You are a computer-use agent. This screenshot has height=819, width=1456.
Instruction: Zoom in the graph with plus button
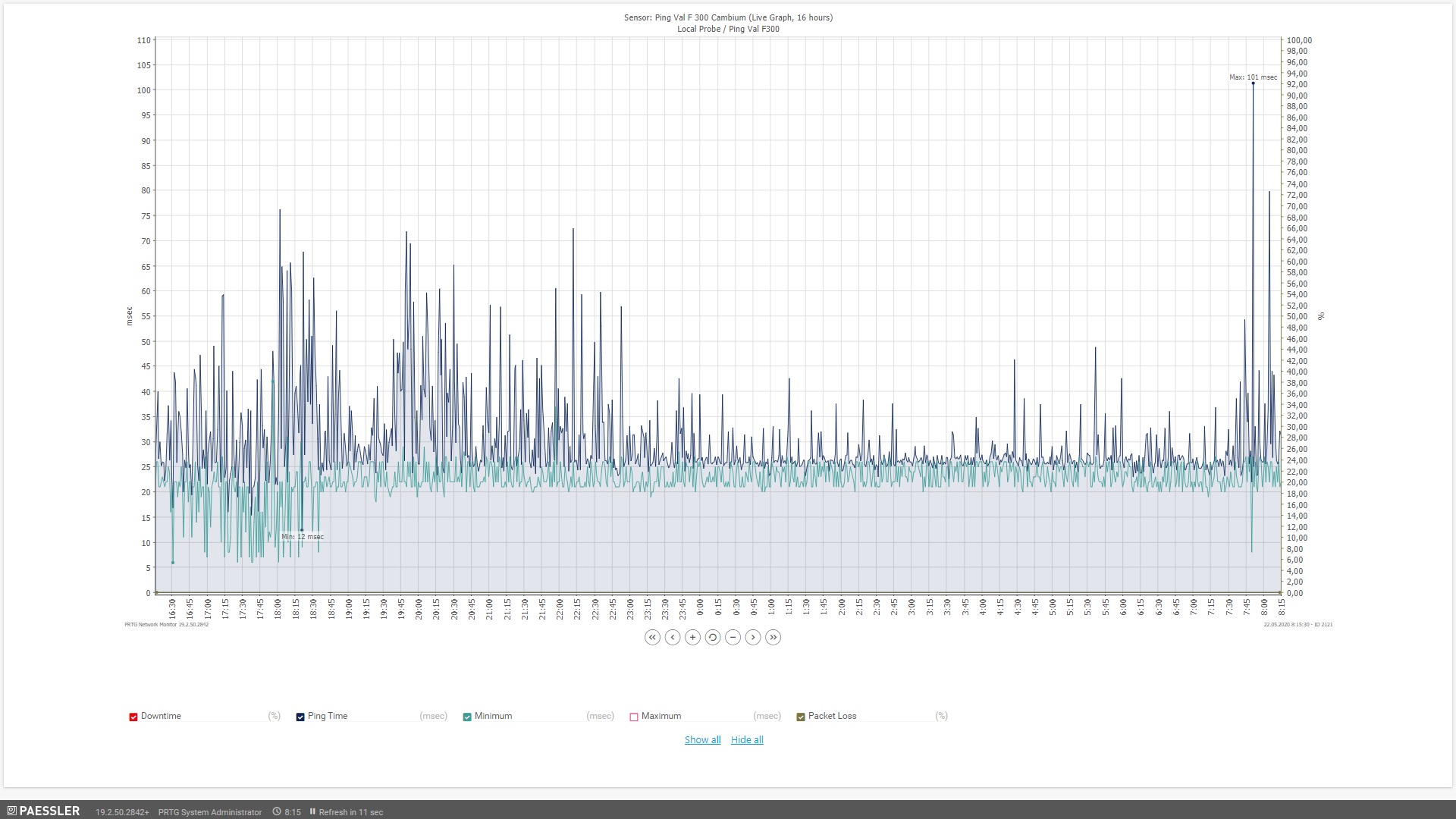tap(692, 638)
